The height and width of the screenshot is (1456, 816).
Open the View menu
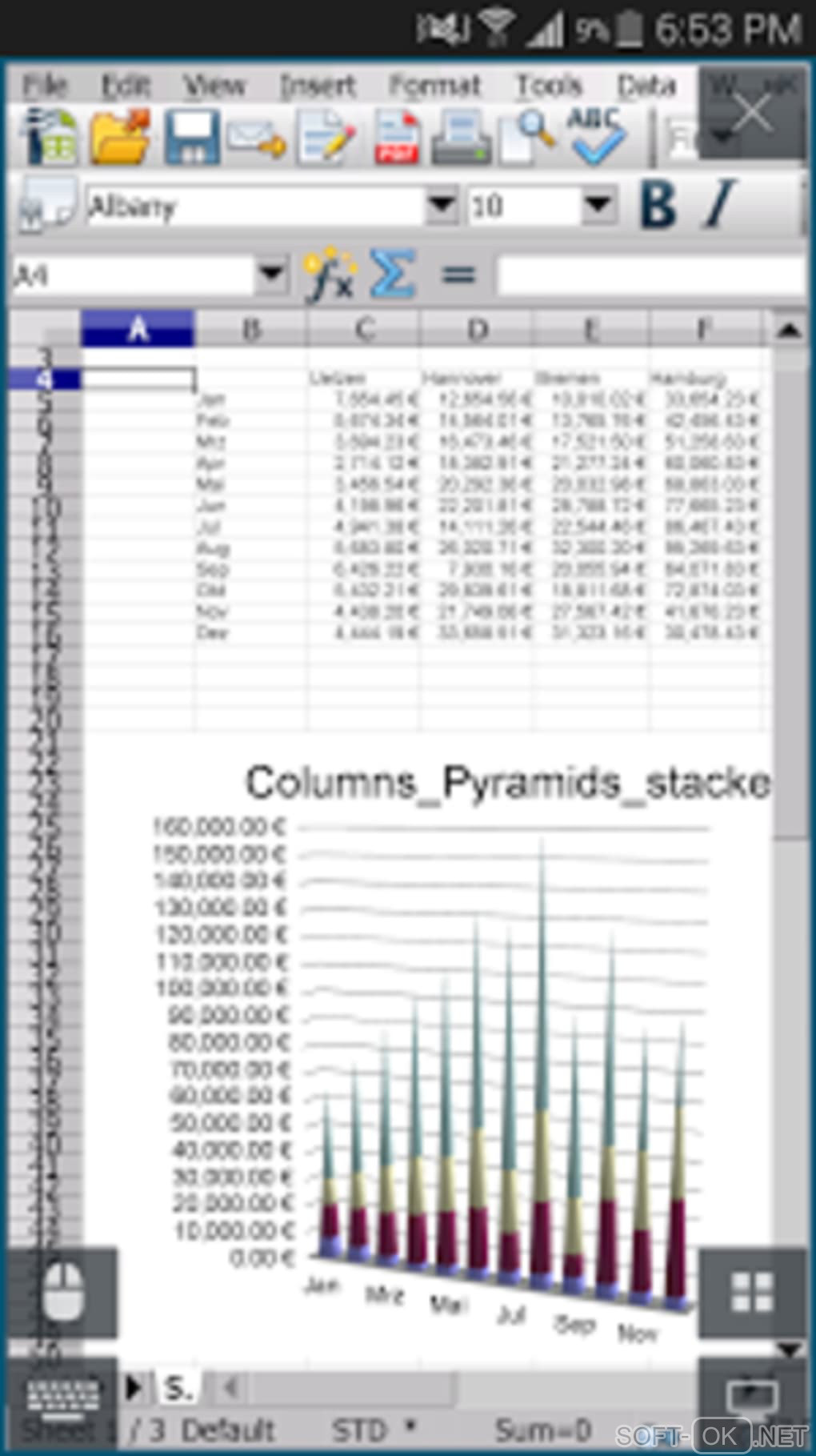tap(214, 85)
